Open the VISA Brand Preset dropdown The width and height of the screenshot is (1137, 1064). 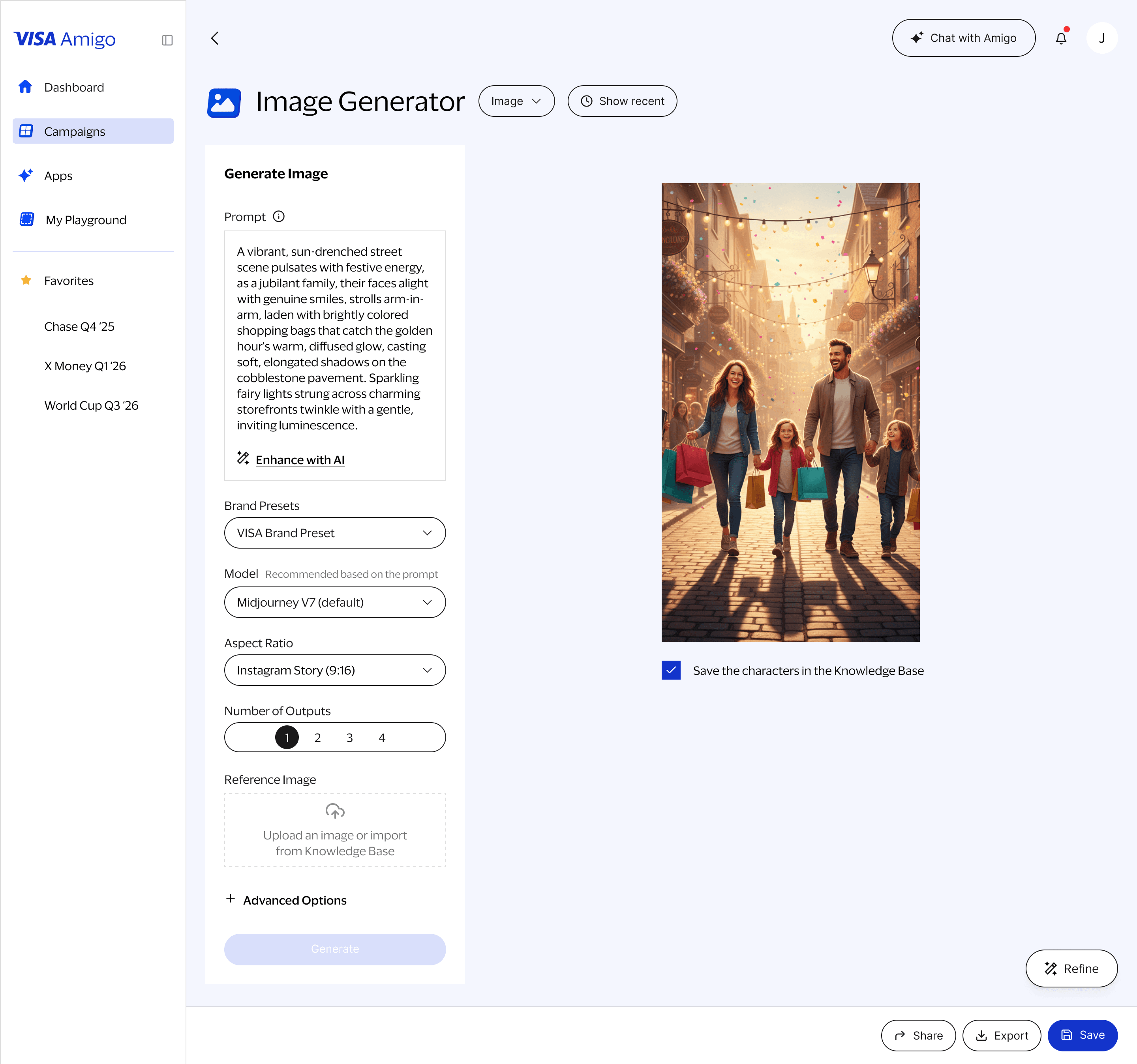pyautogui.click(x=334, y=533)
